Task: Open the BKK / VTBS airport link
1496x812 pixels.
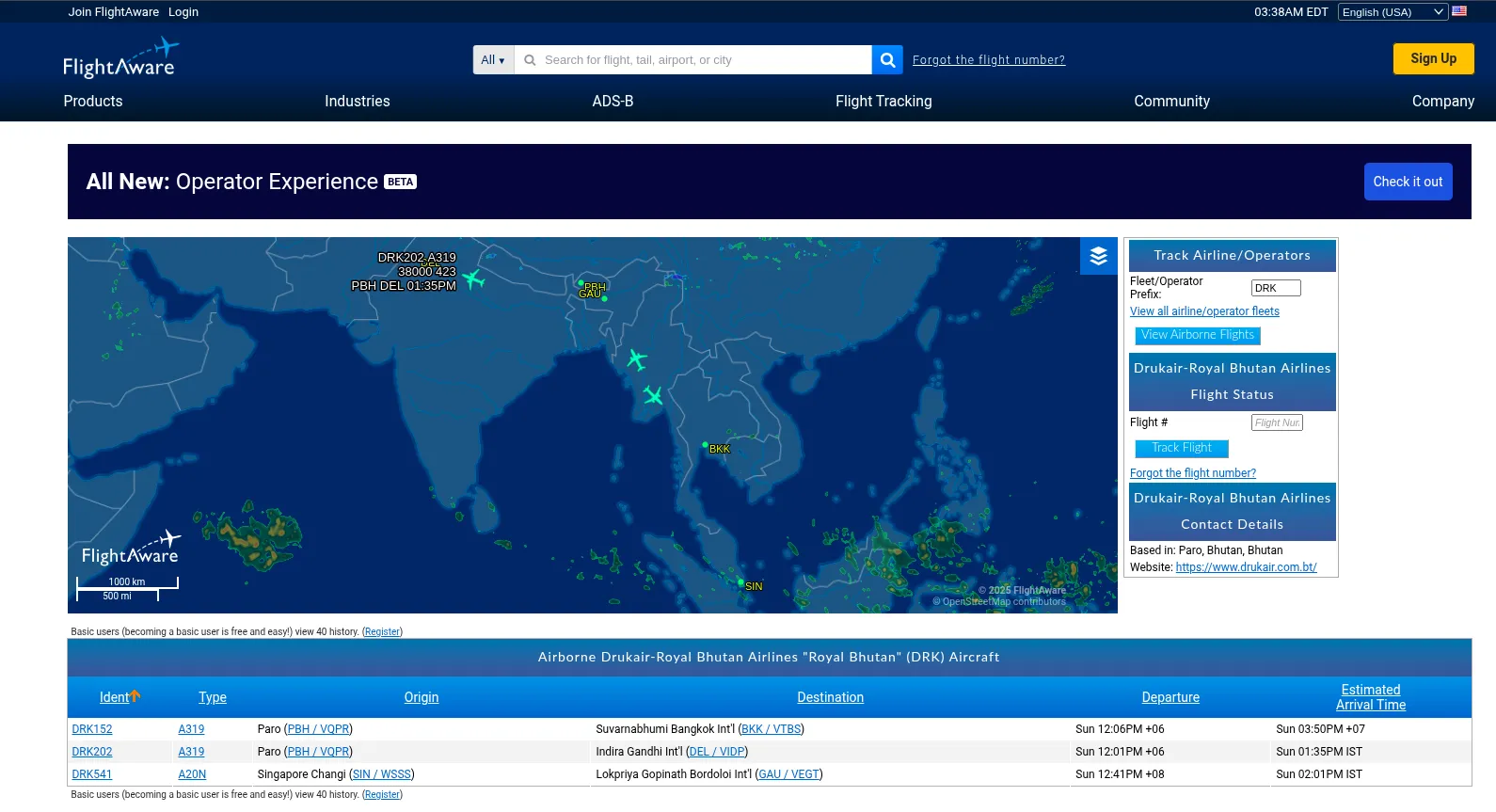Action: [x=771, y=729]
